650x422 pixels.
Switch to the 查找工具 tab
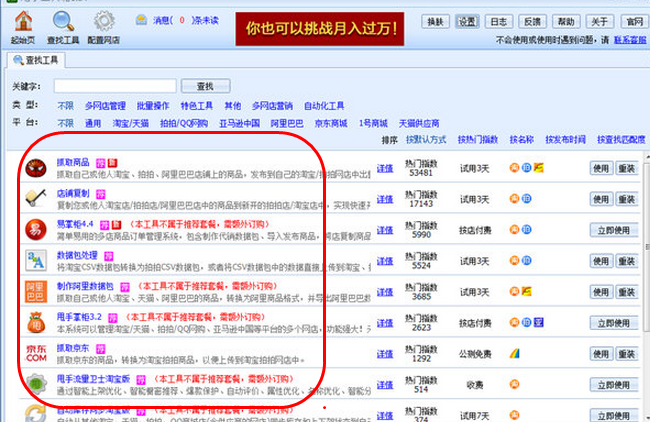(36, 61)
